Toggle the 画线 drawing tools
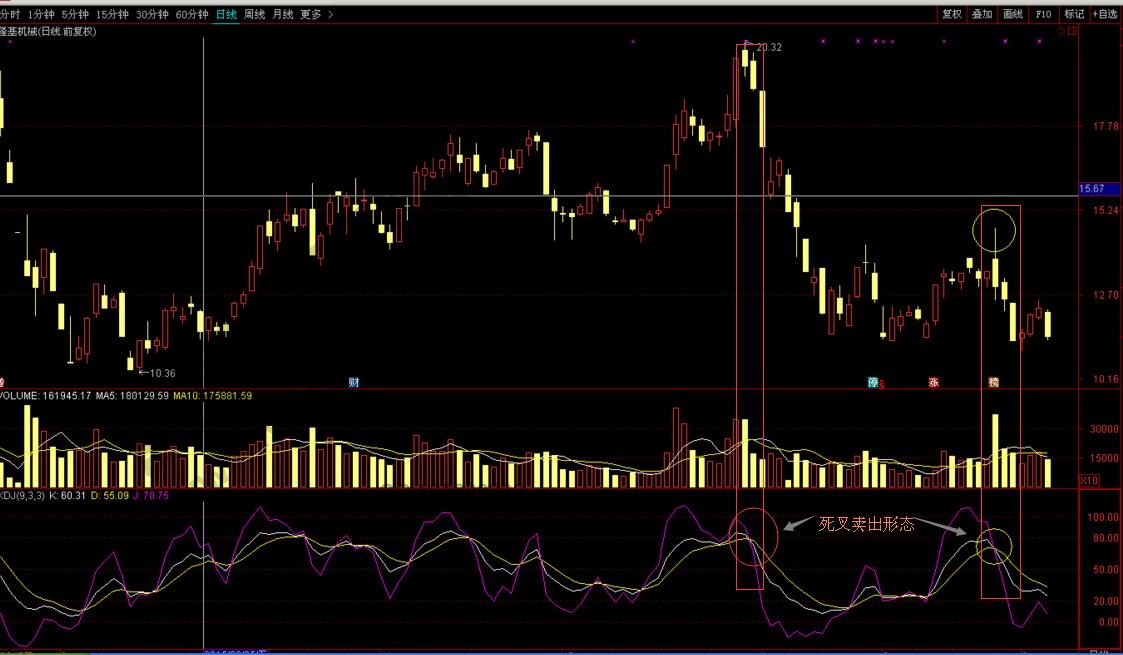This screenshot has height=655, width=1123. point(1013,14)
